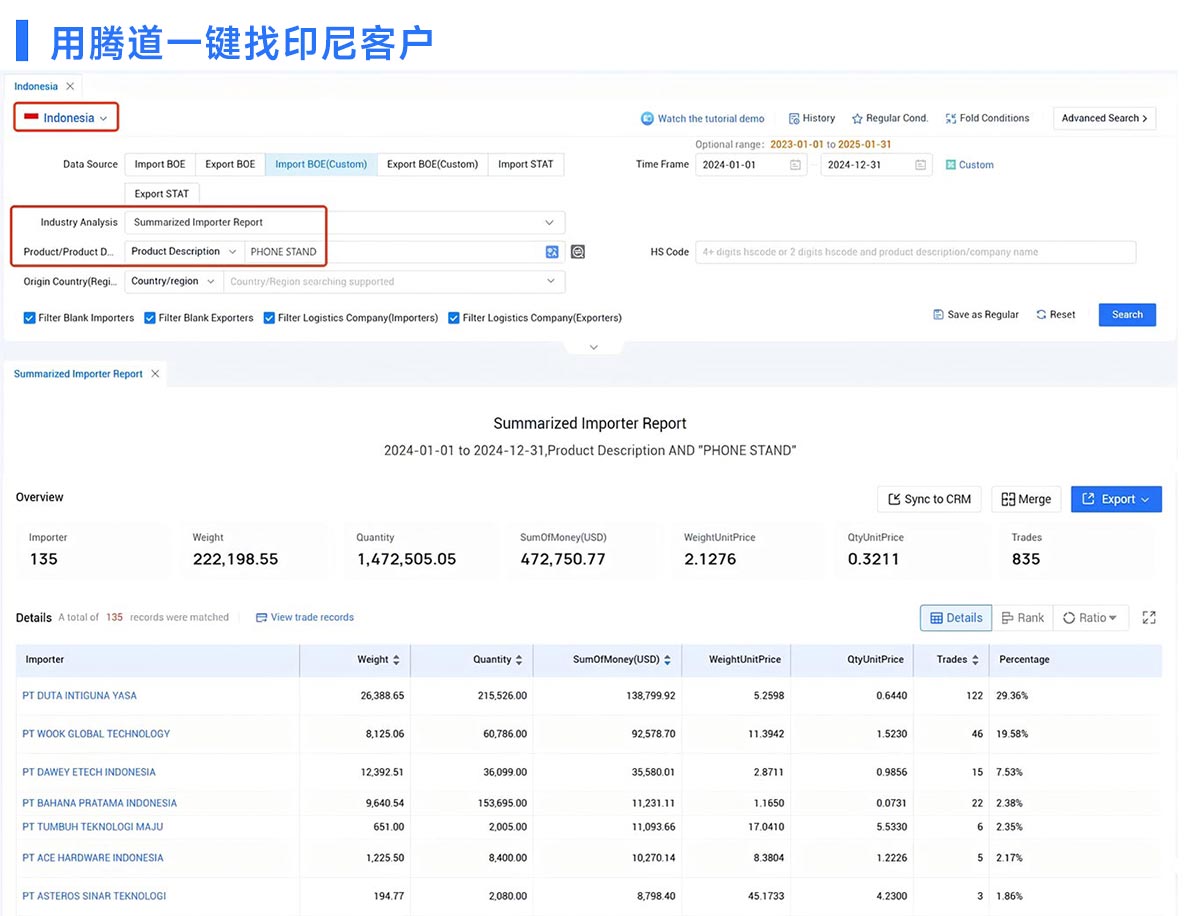Toggle Filter Blank Importers checkbox
Image resolution: width=1190 pixels, height=916 pixels.
(29, 318)
